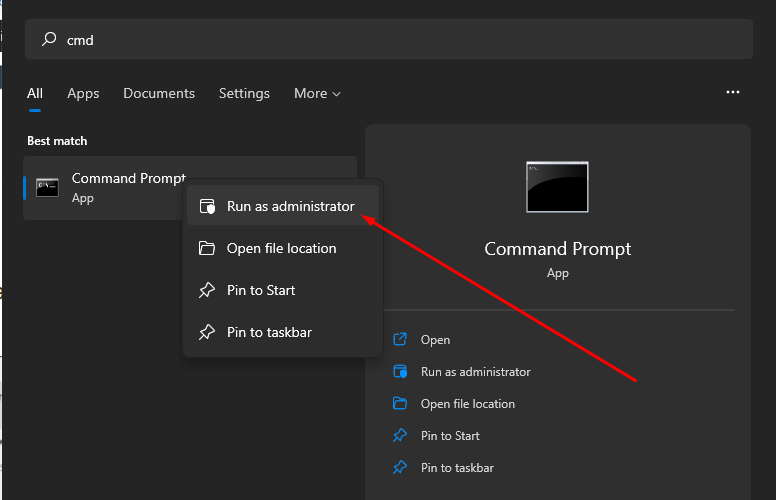Viewport: 776px width, 500px height.
Task: Click Pin to taskbar in the details pane
Action: (x=457, y=468)
